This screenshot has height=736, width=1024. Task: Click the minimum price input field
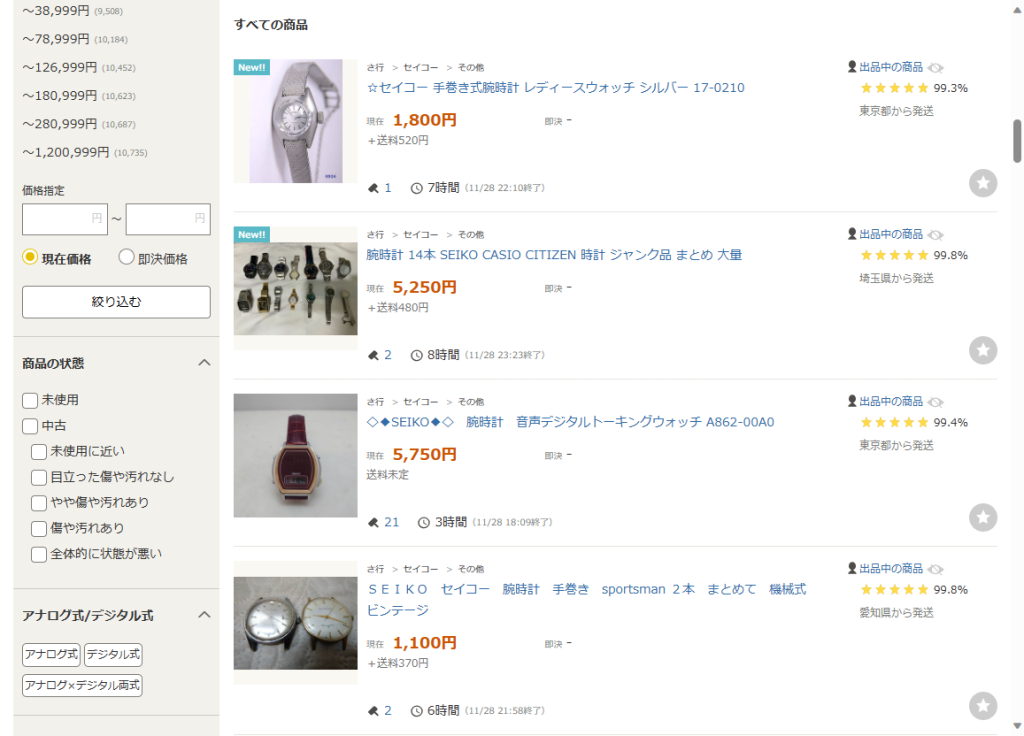click(65, 219)
